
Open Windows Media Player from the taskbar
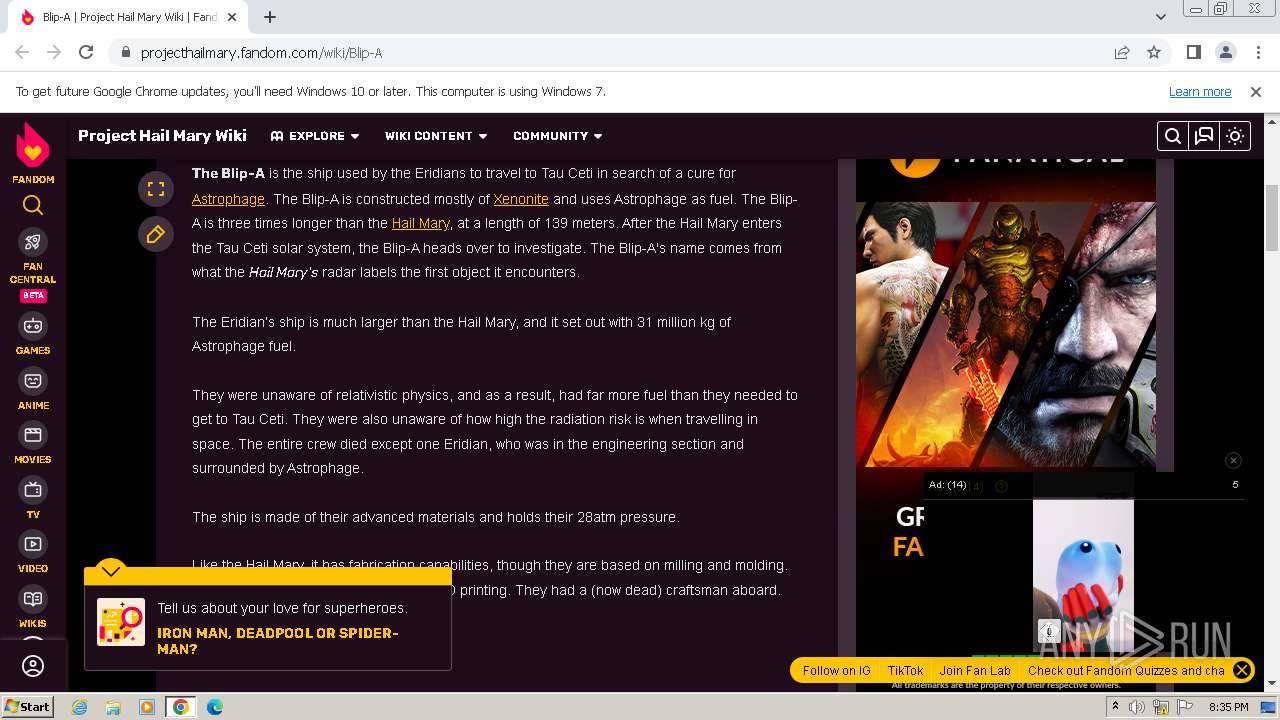[x=147, y=707]
